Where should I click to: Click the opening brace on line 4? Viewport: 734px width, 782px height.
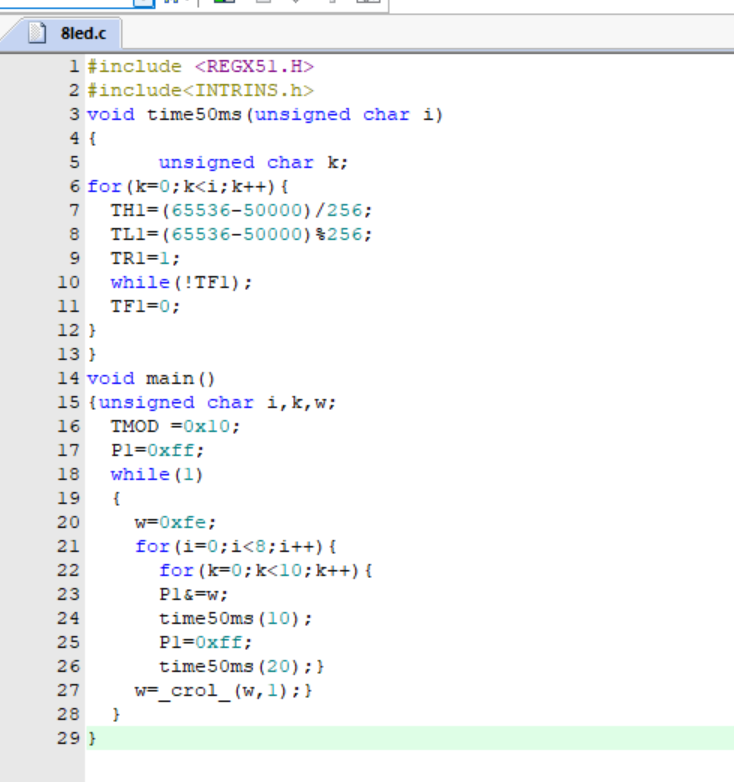pos(92,138)
